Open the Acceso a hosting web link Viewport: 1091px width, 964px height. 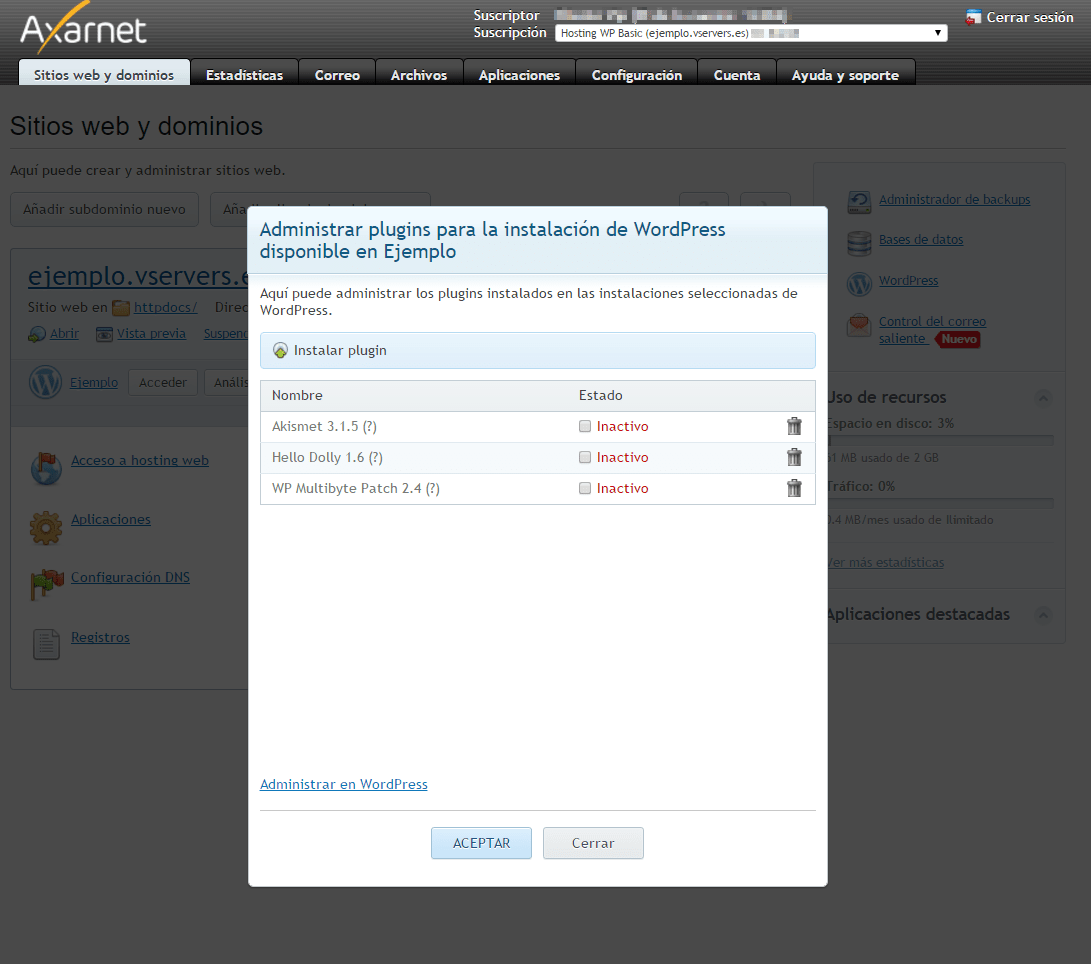[x=140, y=460]
